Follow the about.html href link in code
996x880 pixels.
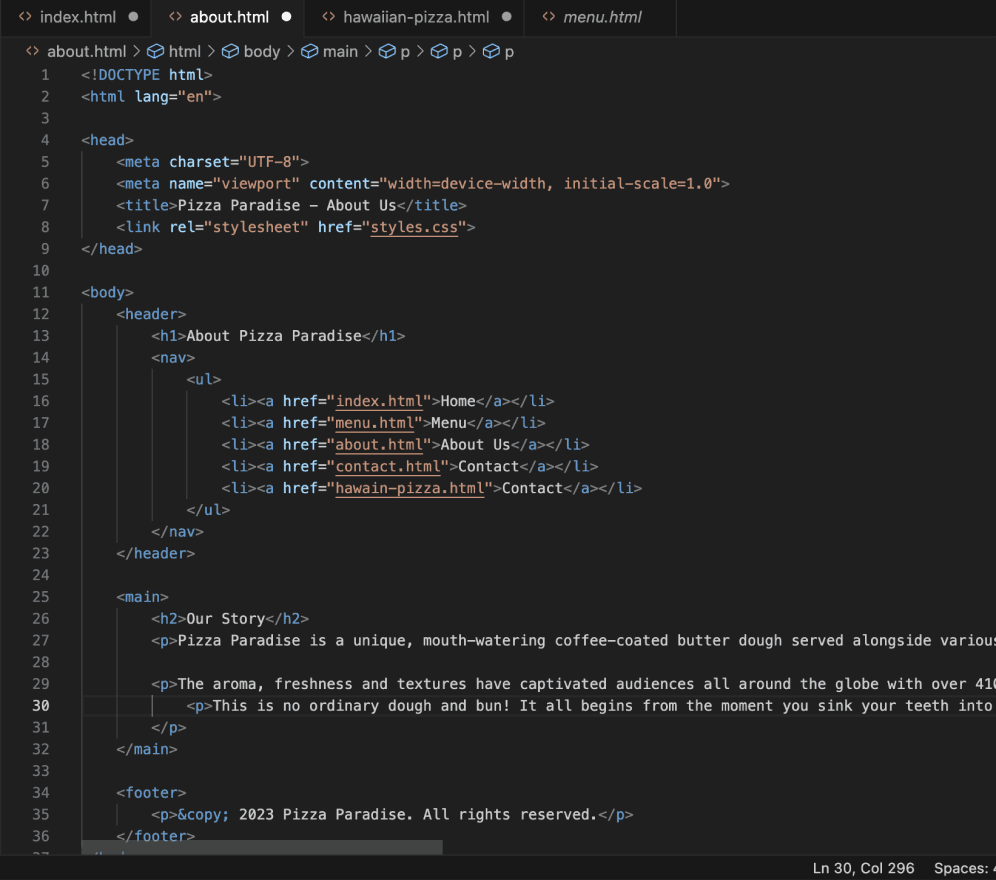tap(379, 445)
